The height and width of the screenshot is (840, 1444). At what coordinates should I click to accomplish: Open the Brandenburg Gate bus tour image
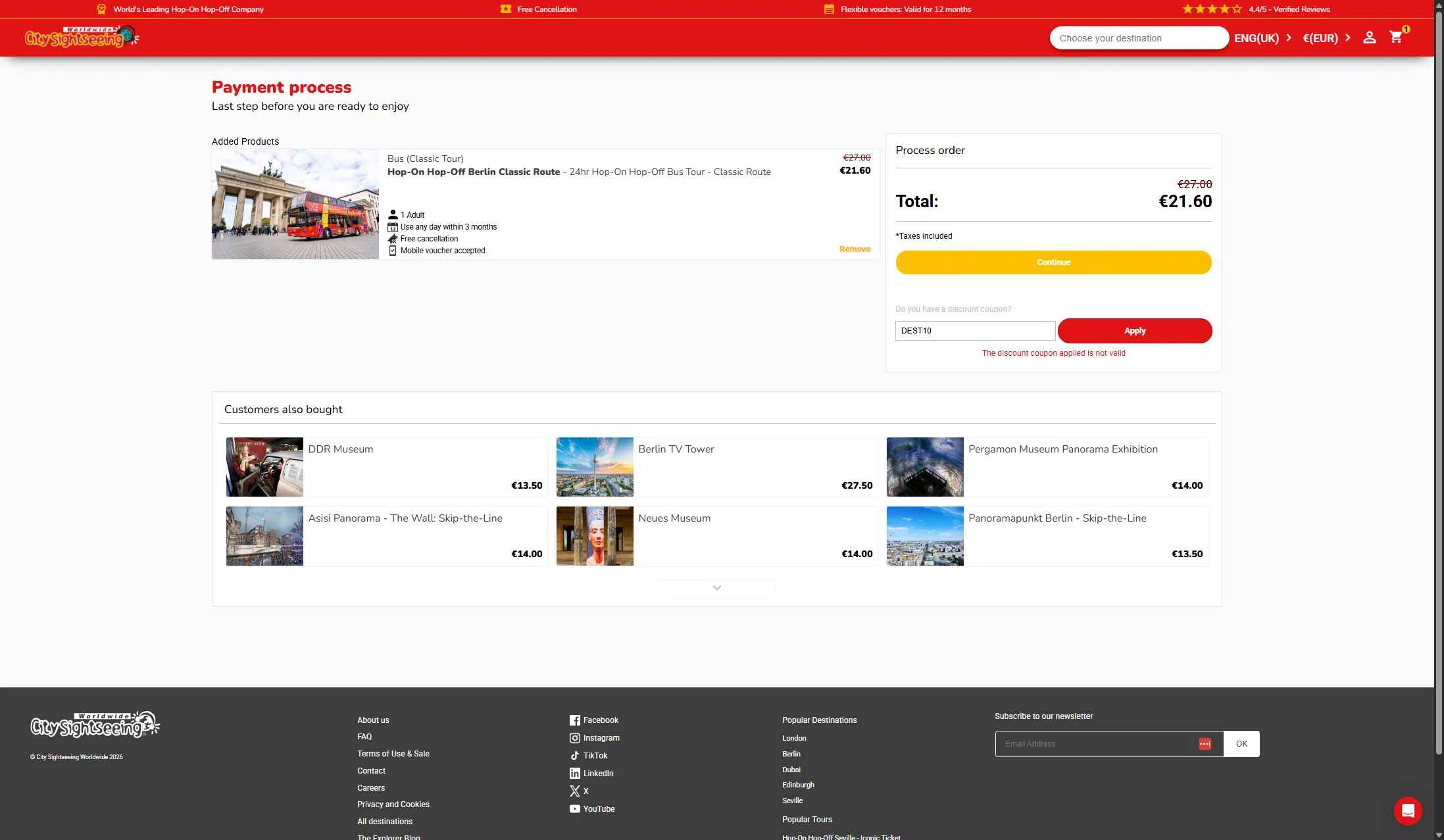click(295, 204)
